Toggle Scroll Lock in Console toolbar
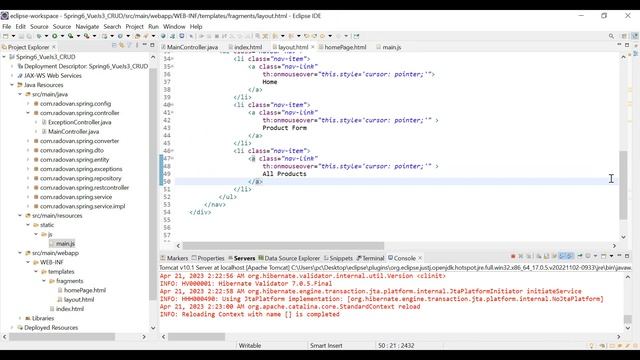 (x=547, y=256)
